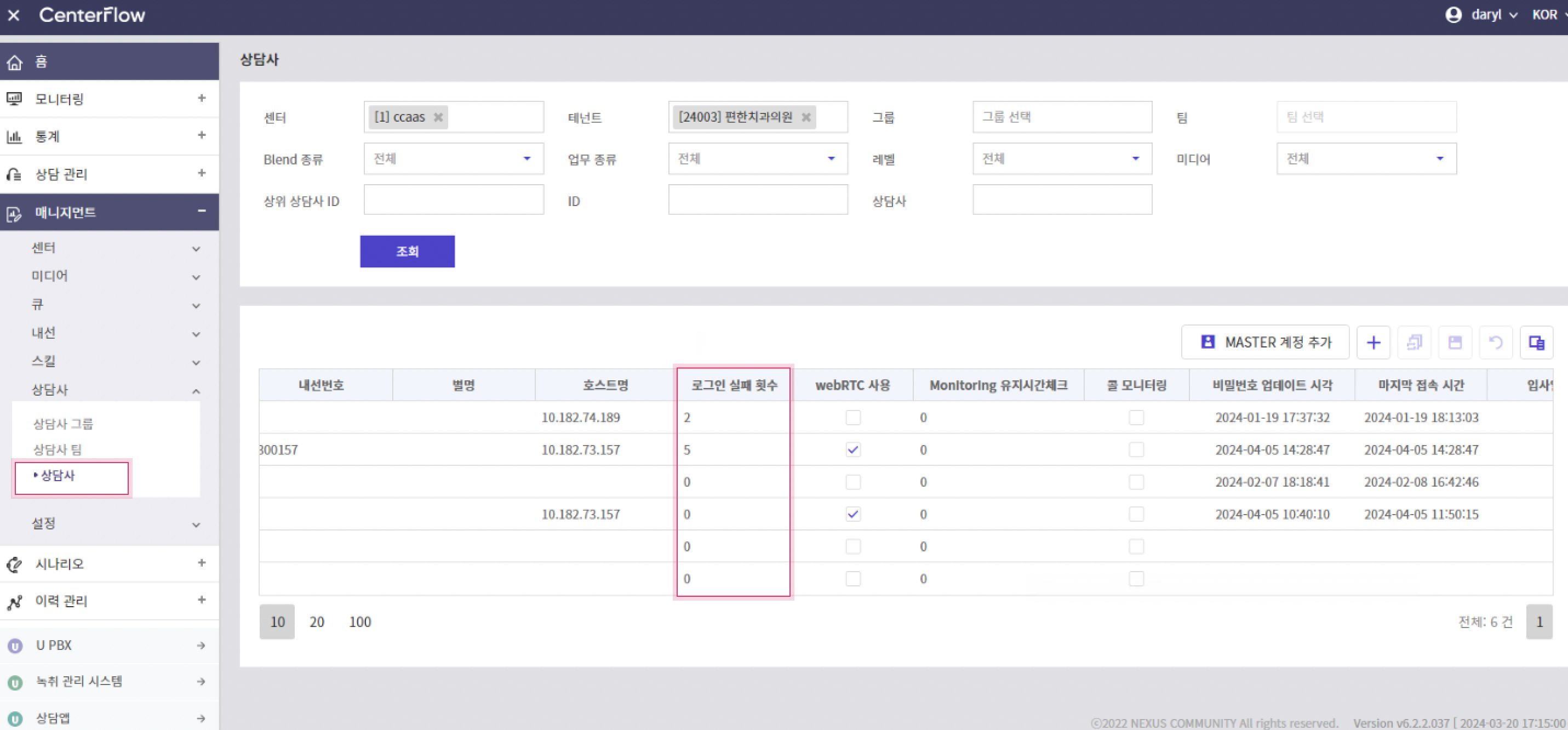Click the copy/duplicate icon in the table toolbar
This screenshot has height=730, width=1568.
(x=1414, y=342)
